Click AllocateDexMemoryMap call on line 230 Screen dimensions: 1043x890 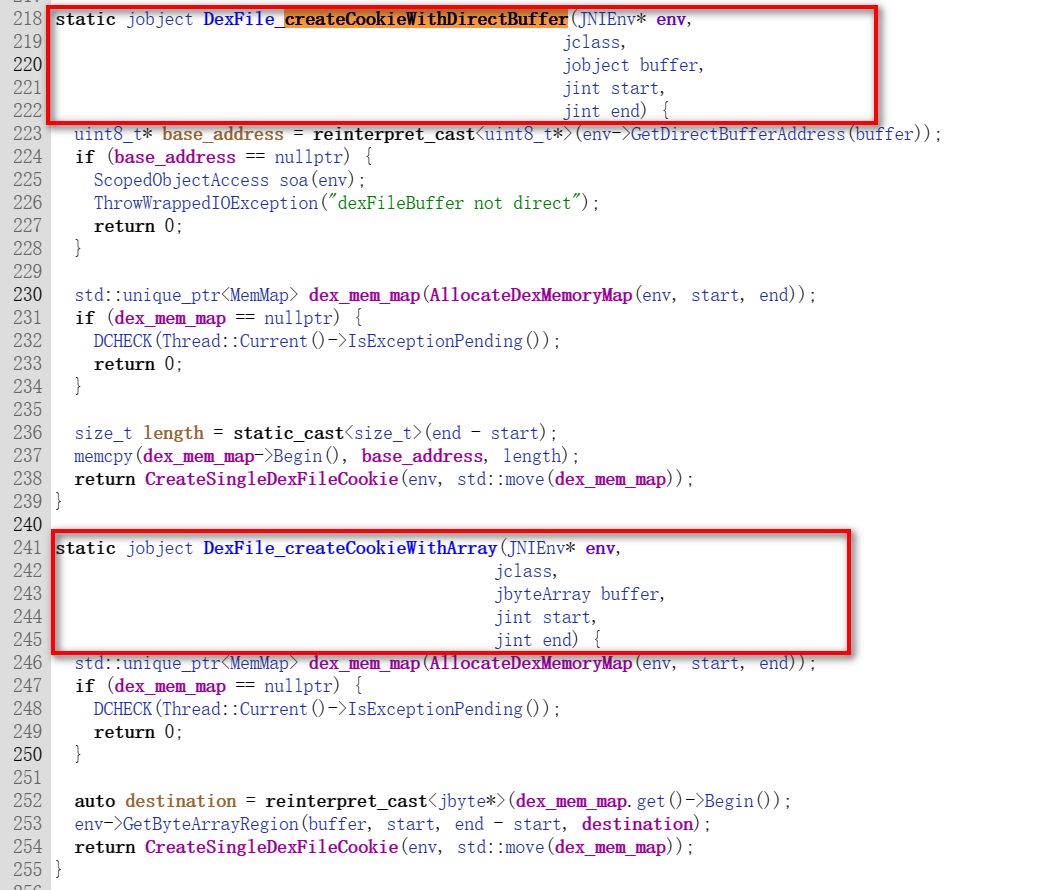[531, 295]
